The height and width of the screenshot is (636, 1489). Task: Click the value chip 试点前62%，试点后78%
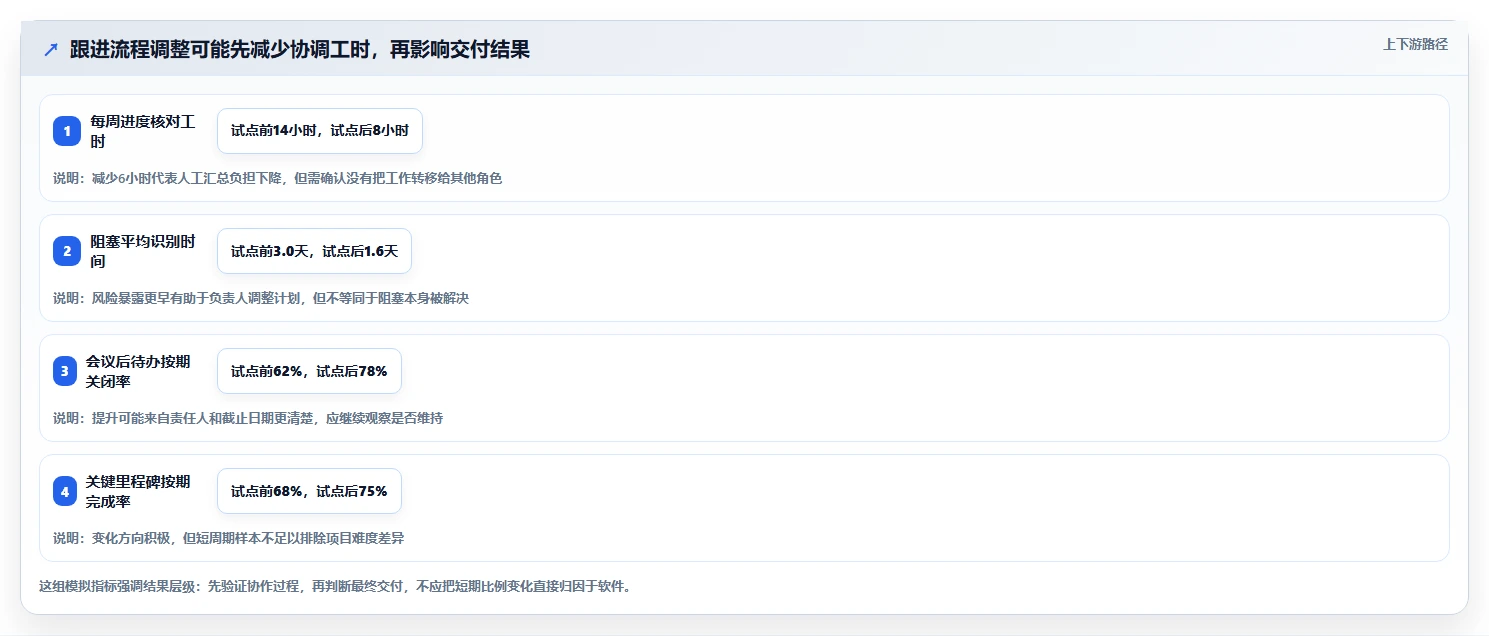[x=309, y=371]
